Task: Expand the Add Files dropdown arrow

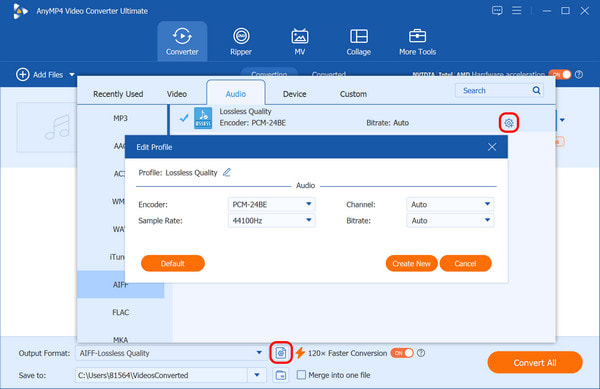Action: (72, 75)
